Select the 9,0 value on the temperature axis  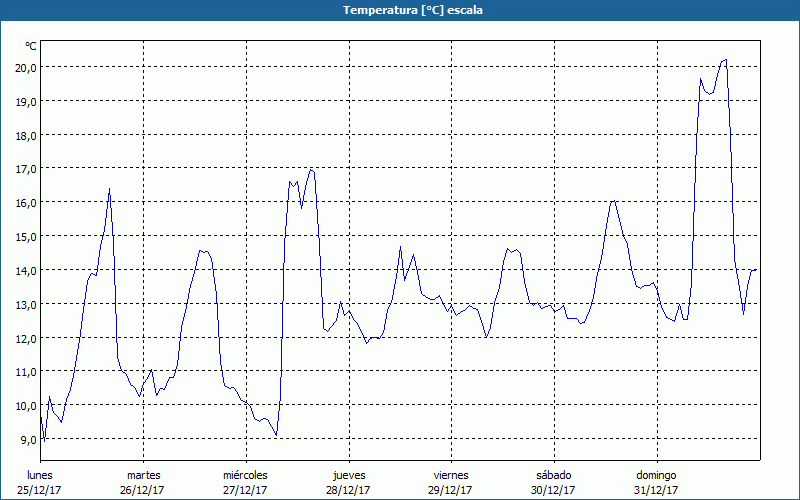(28, 439)
